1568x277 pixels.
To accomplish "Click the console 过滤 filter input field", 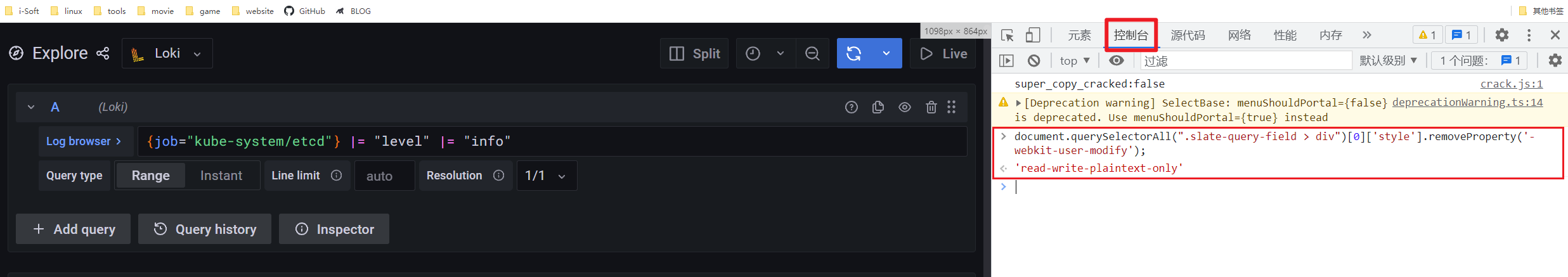I will (1246, 61).
